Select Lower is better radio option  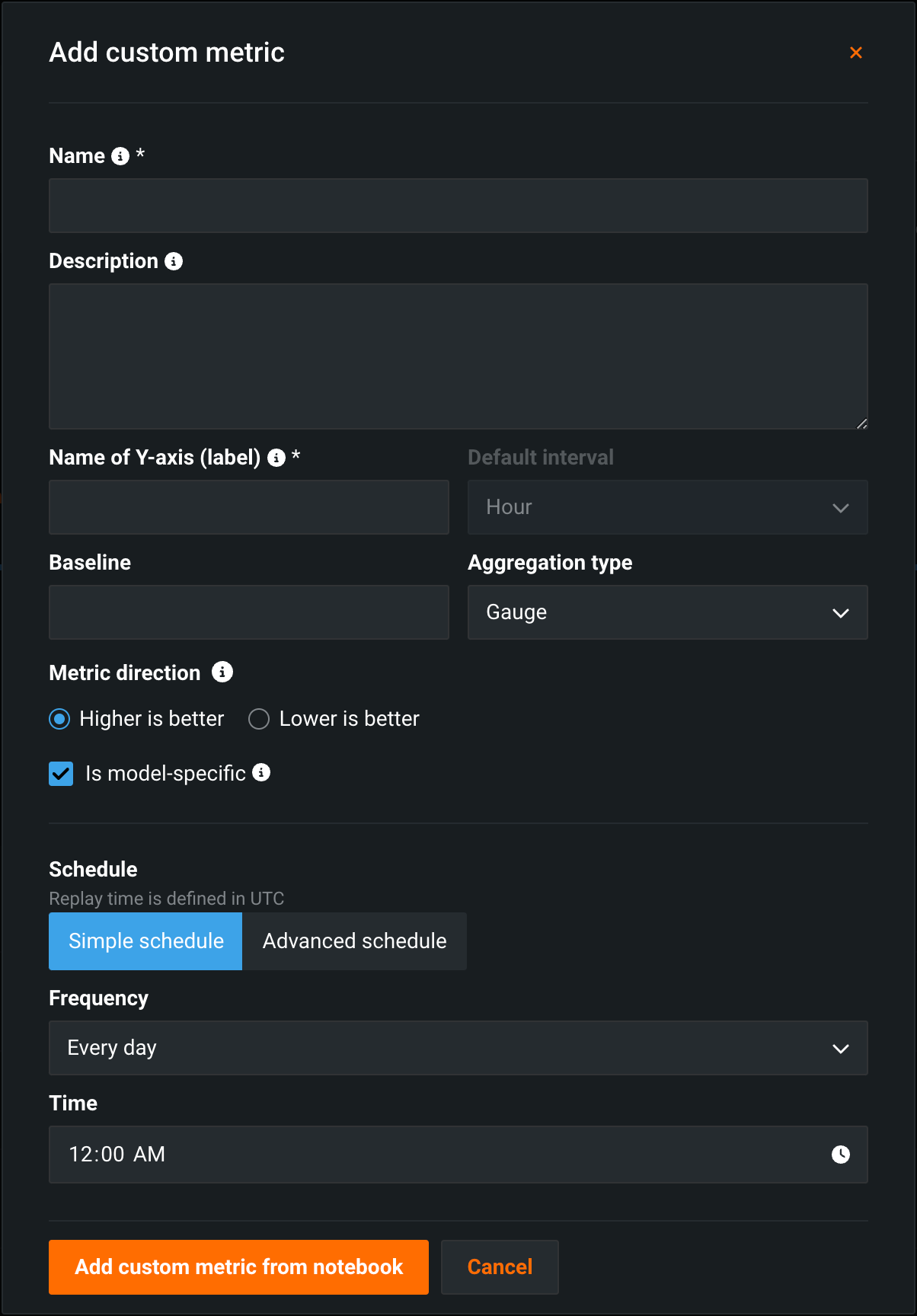(x=259, y=719)
